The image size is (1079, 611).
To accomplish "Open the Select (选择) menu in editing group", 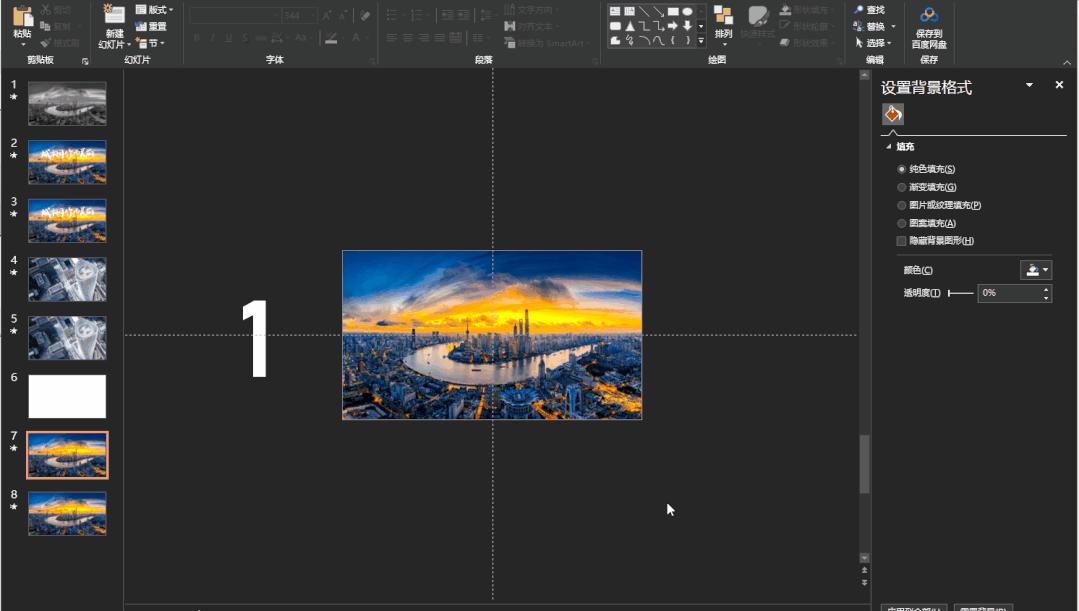I will click(875, 43).
